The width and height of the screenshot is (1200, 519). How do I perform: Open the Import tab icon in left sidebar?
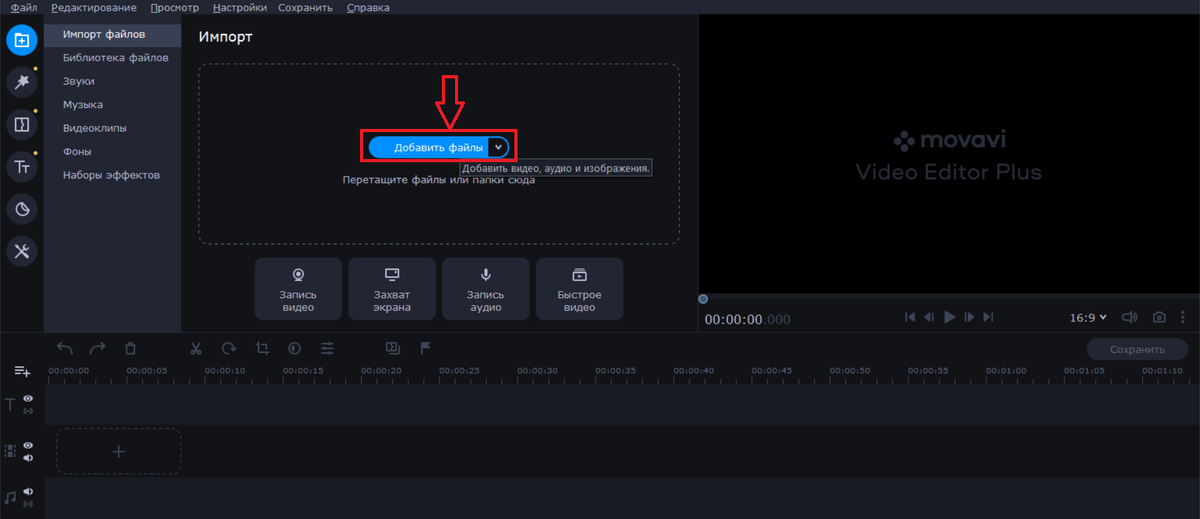pyautogui.click(x=22, y=40)
